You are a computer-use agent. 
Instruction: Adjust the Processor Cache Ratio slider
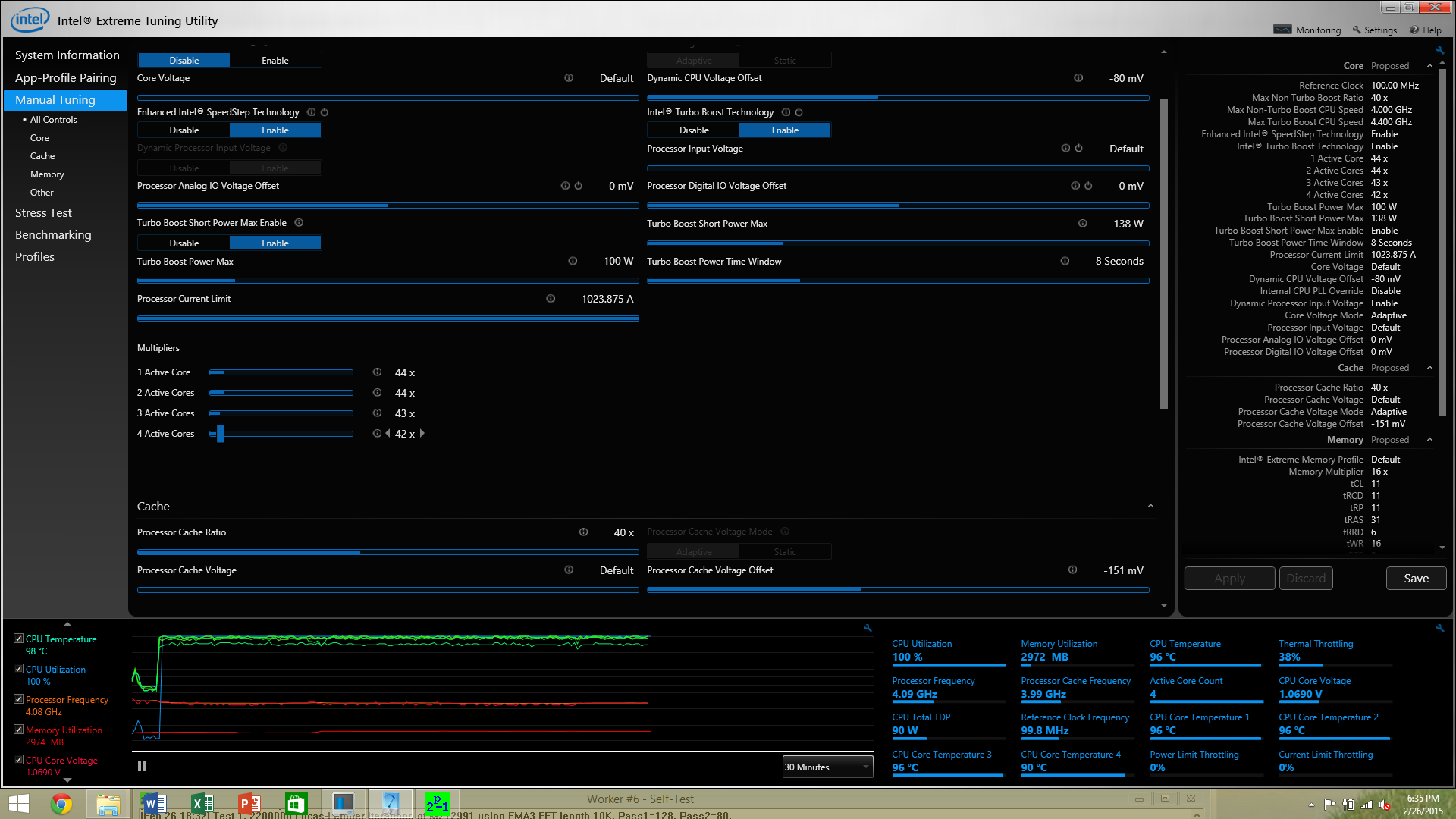(x=388, y=552)
